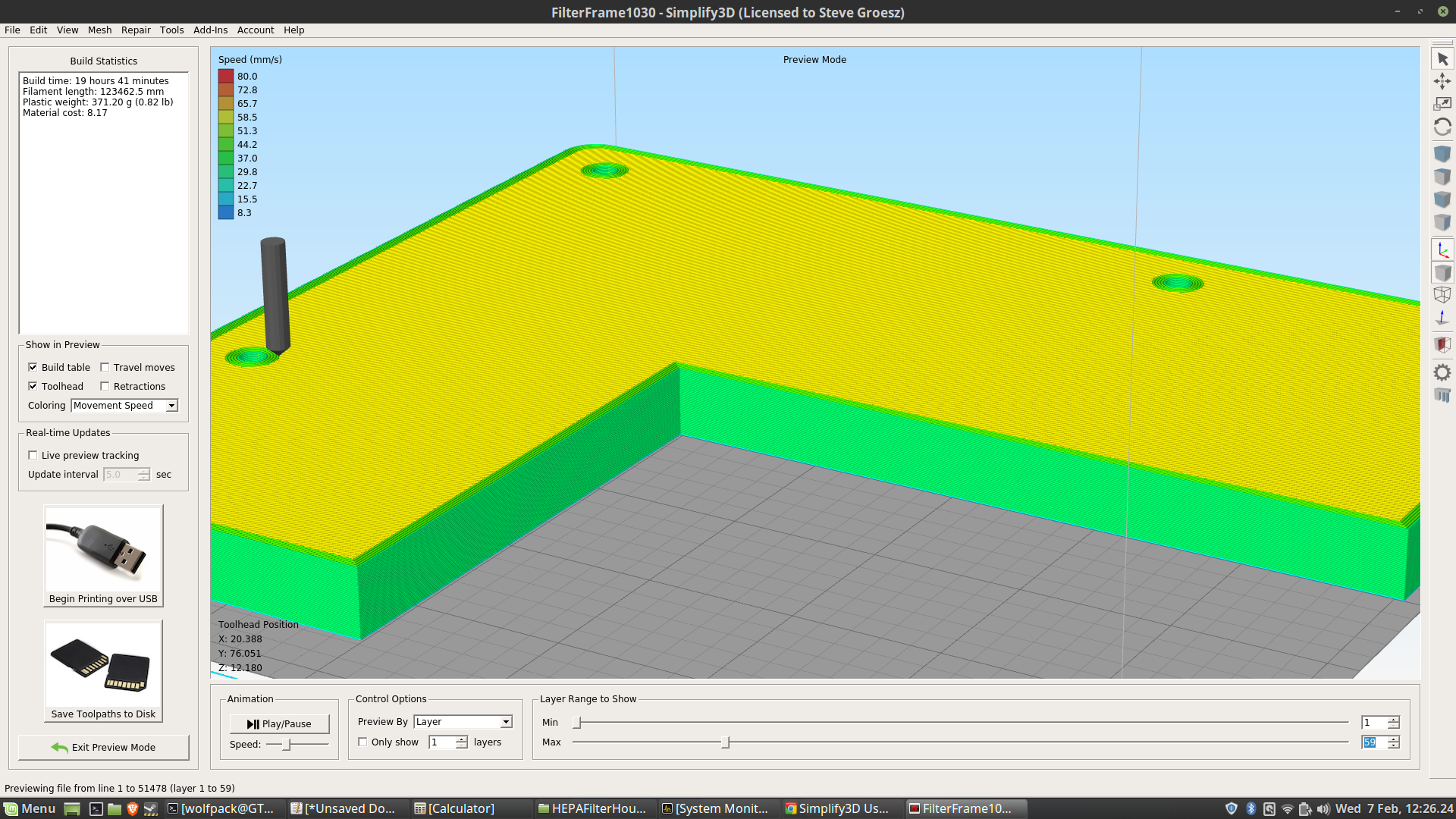Open settings gear in right toolbar
1456x819 pixels.
(1442, 372)
